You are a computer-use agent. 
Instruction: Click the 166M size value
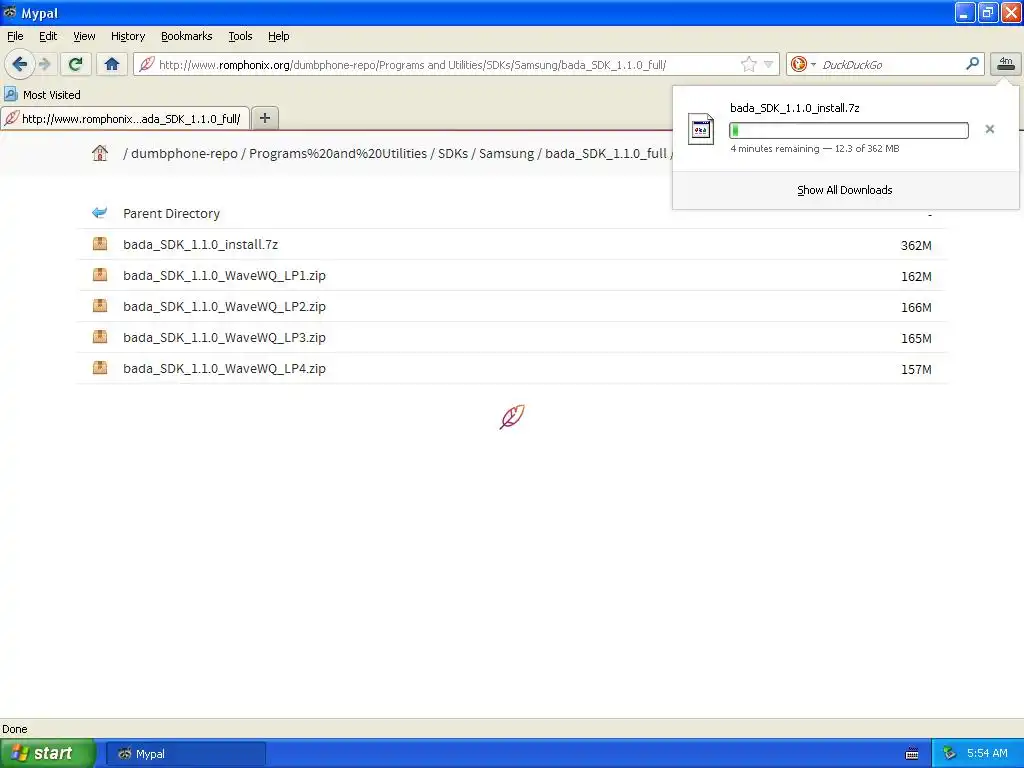coord(916,308)
